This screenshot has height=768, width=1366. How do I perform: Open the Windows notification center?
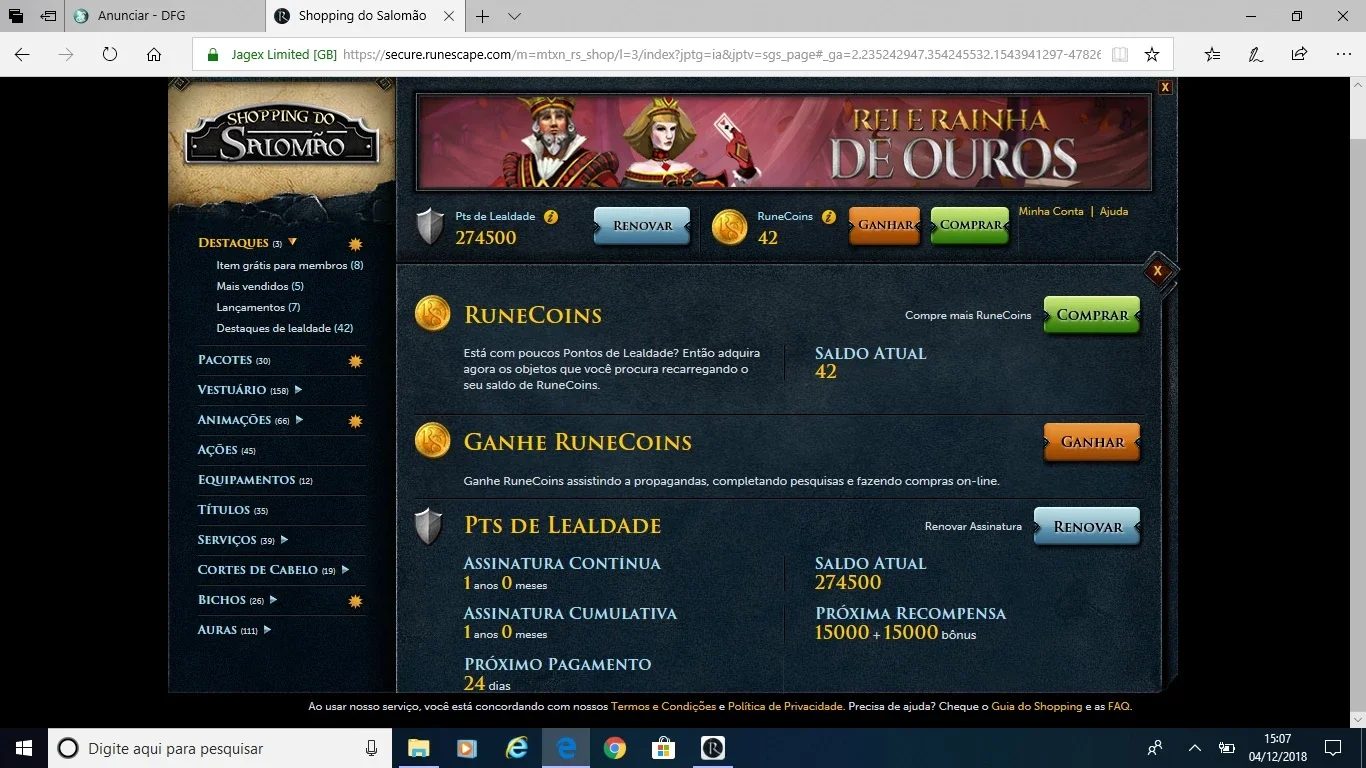(1333, 748)
